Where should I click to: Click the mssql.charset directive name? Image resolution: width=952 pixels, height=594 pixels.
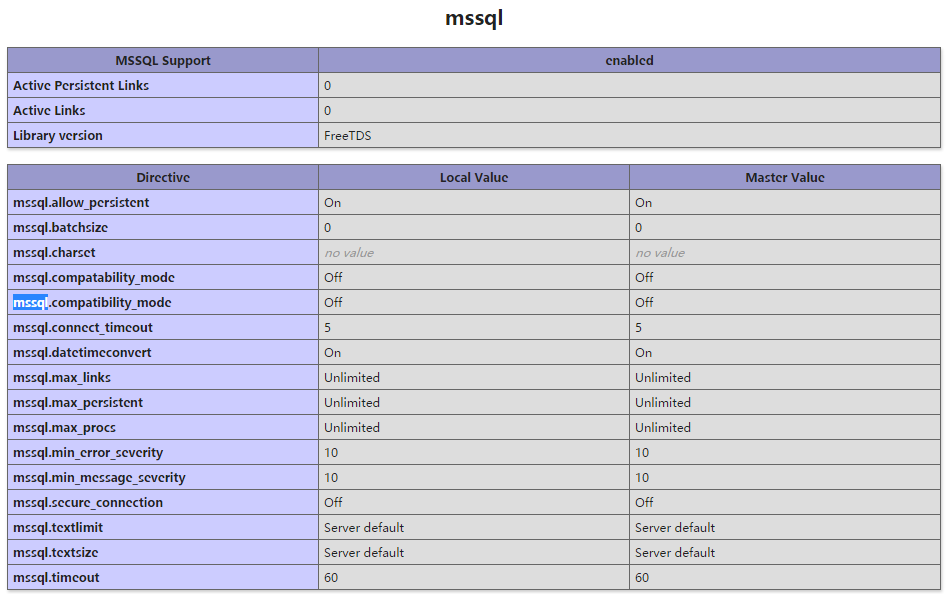54,252
